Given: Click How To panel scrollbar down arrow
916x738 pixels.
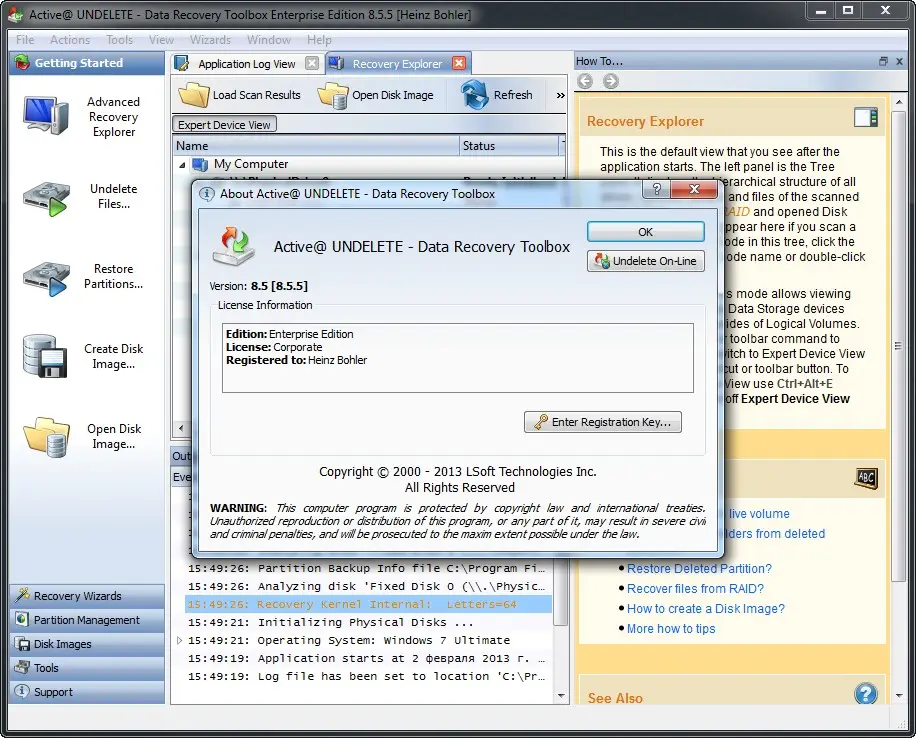Looking at the screenshot, I should 899,696.
